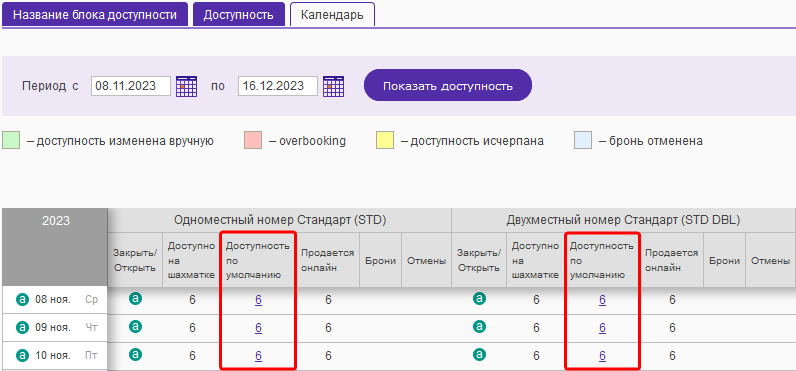The width and height of the screenshot is (796, 371).
Task: Toggle the green status icon beside 09 ноя. date
Action: 22,328
